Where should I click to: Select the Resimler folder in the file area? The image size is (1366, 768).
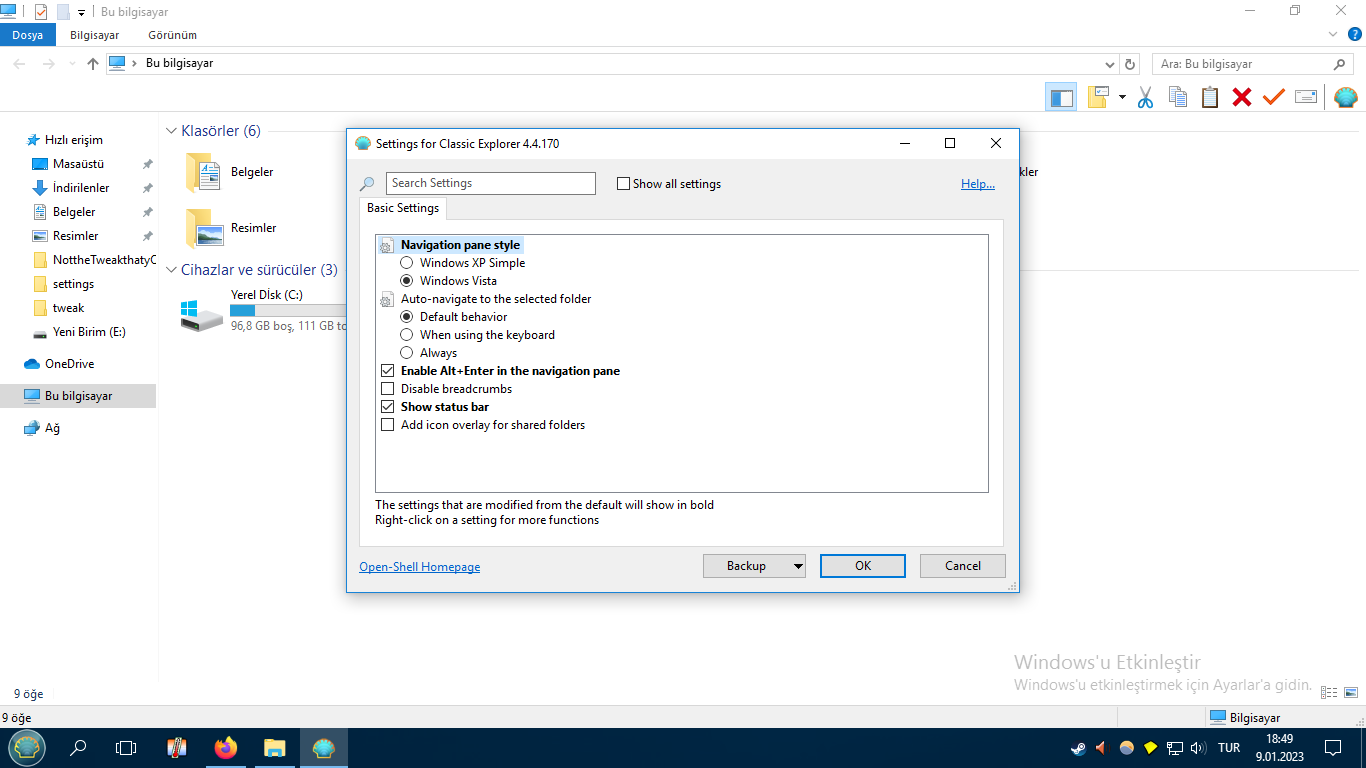pyautogui.click(x=232, y=228)
